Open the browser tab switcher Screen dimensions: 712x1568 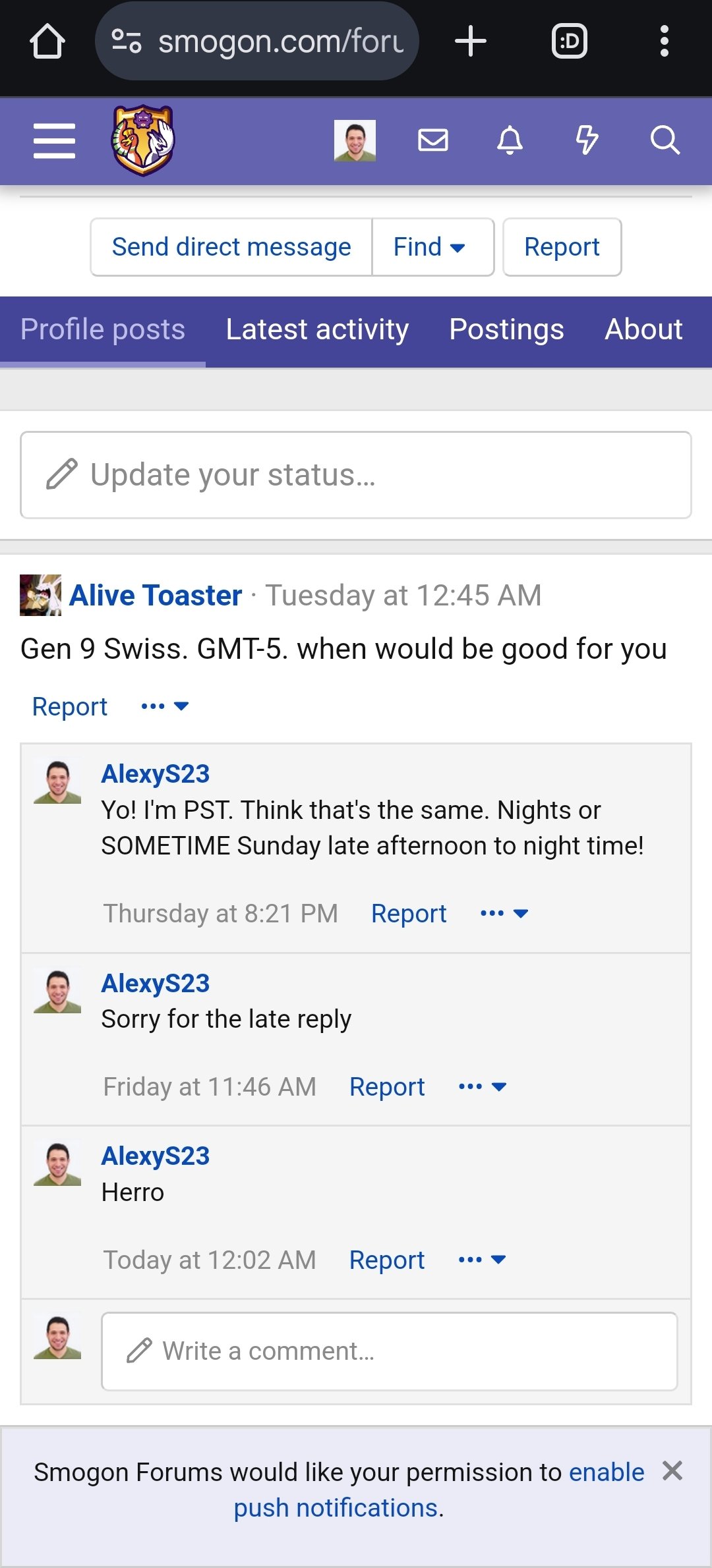pos(569,42)
